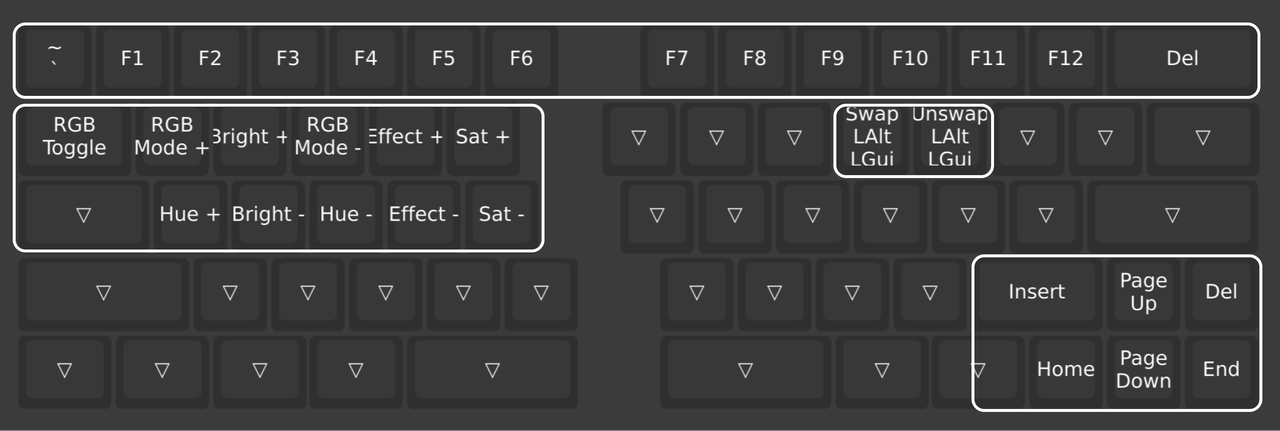Viewport: 1280px width, 431px height.
Task: Select the Sat + key
Action: (x=482, y=137)
